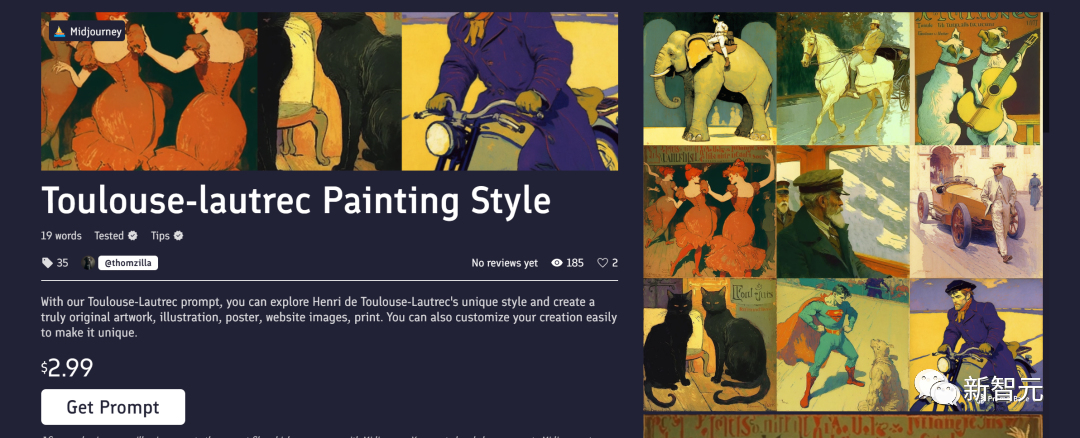View the vintage race car image

[977, 211]
